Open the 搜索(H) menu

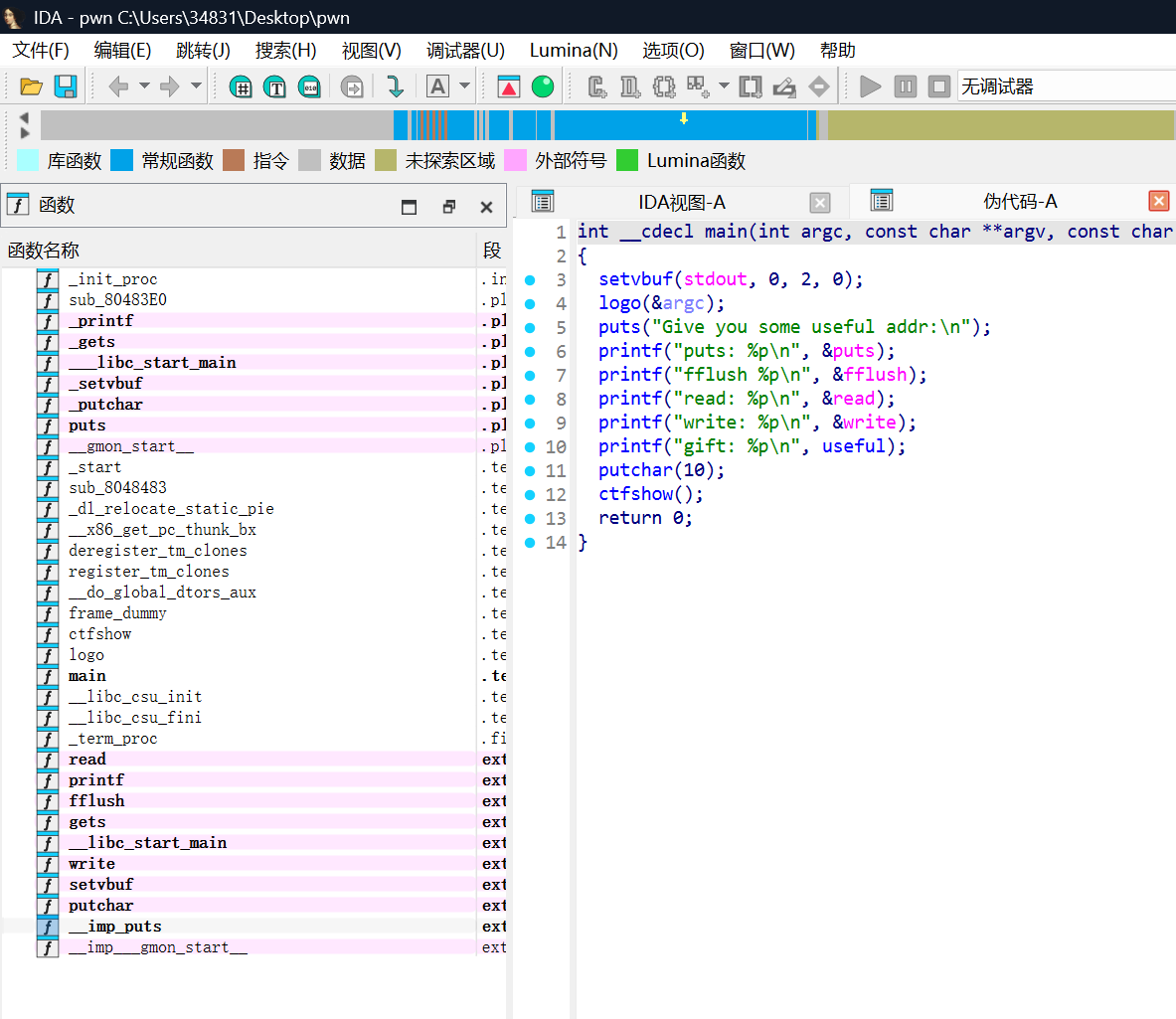[285, 51]
